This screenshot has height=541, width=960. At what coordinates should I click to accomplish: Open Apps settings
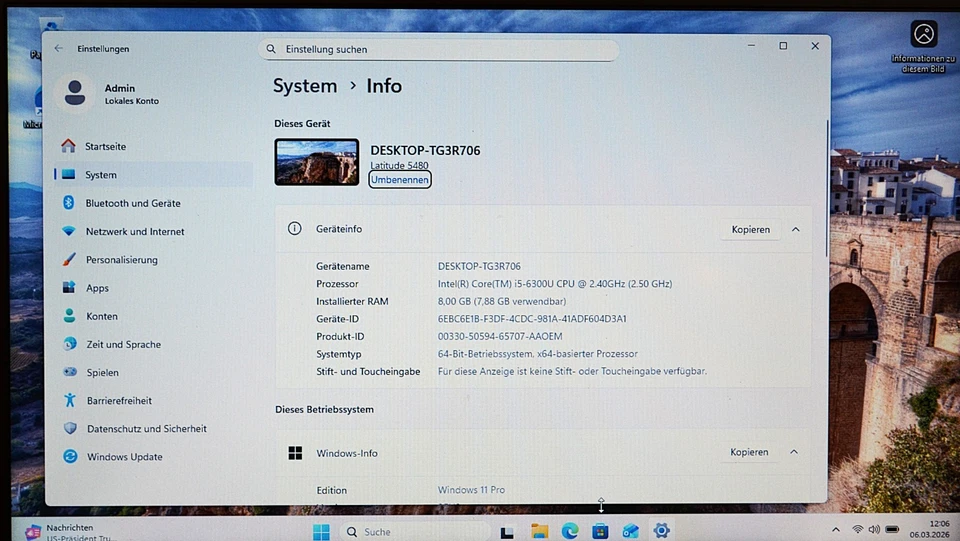point(97,288)
